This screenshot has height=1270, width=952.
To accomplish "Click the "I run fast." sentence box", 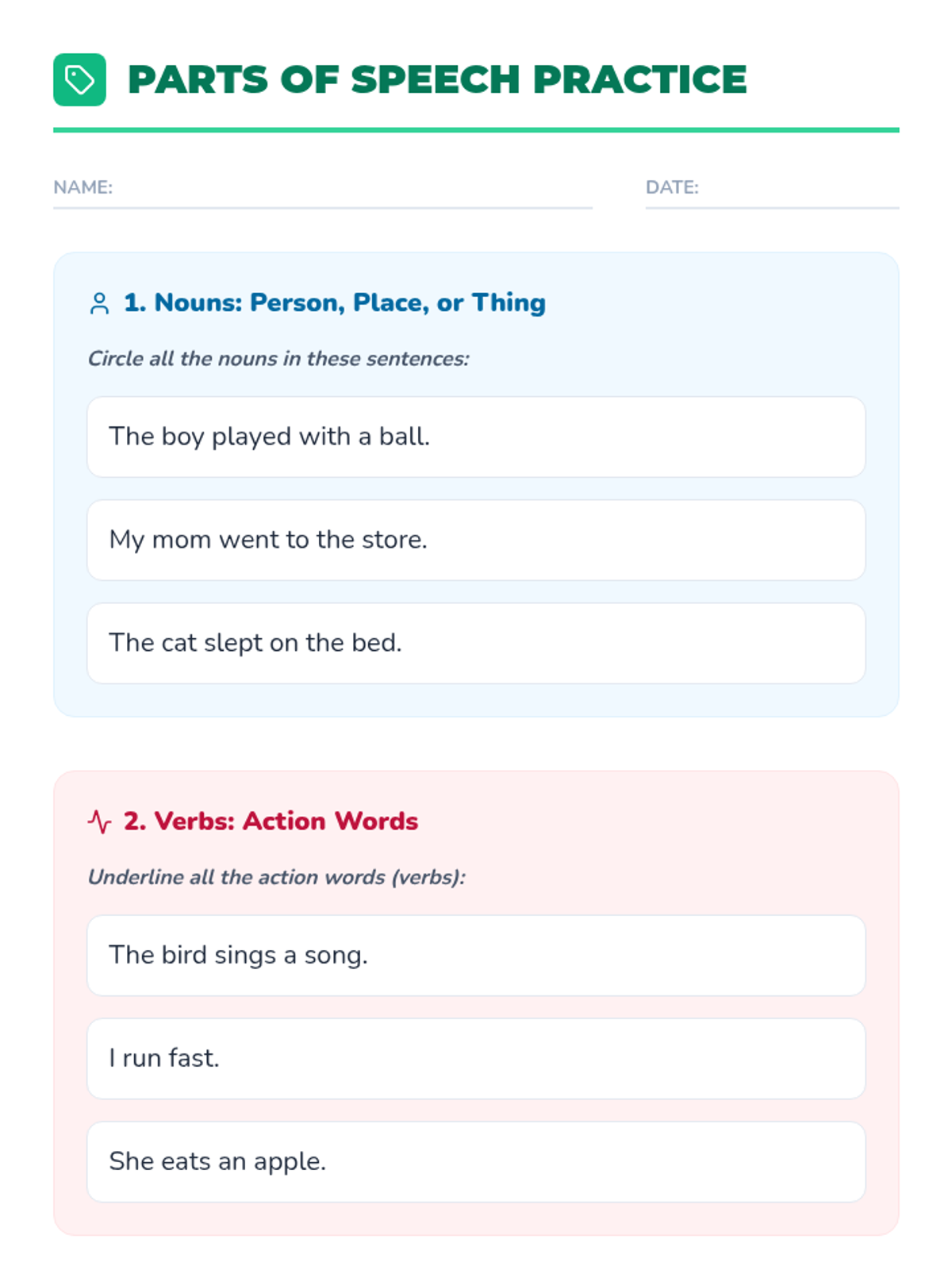I will [x=475, y=1058].
